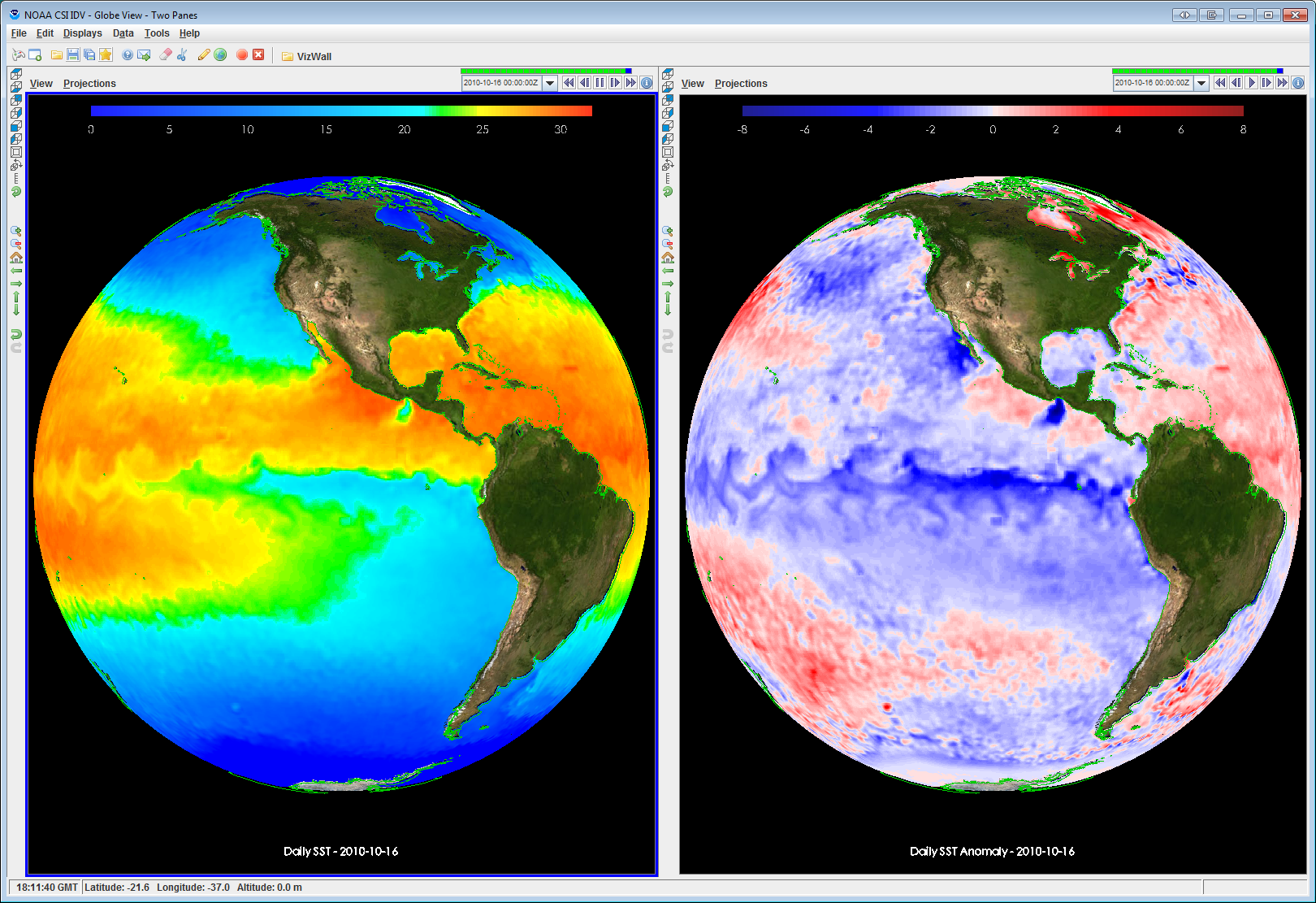Open the File menu
1316x903 pixels.
[x=19, y=33]
